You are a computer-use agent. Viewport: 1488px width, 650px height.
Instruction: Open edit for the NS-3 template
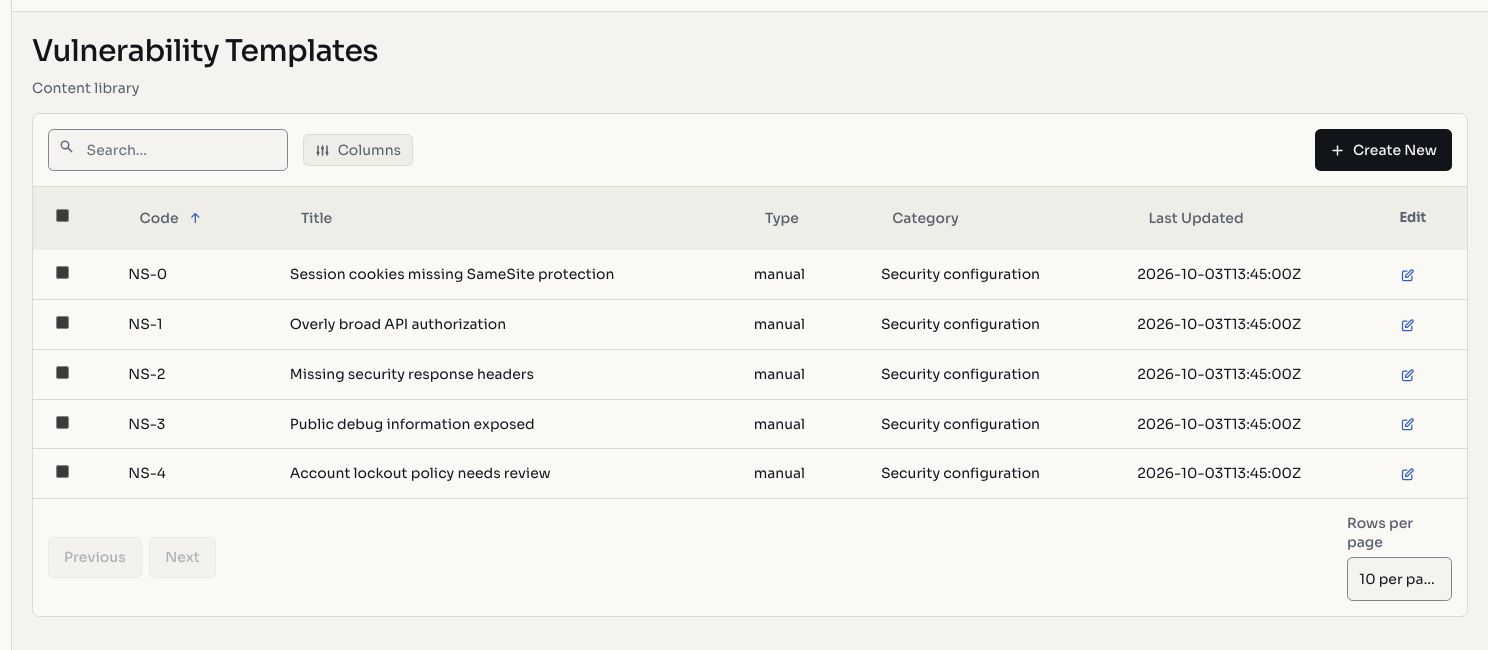click(1407, 424)
